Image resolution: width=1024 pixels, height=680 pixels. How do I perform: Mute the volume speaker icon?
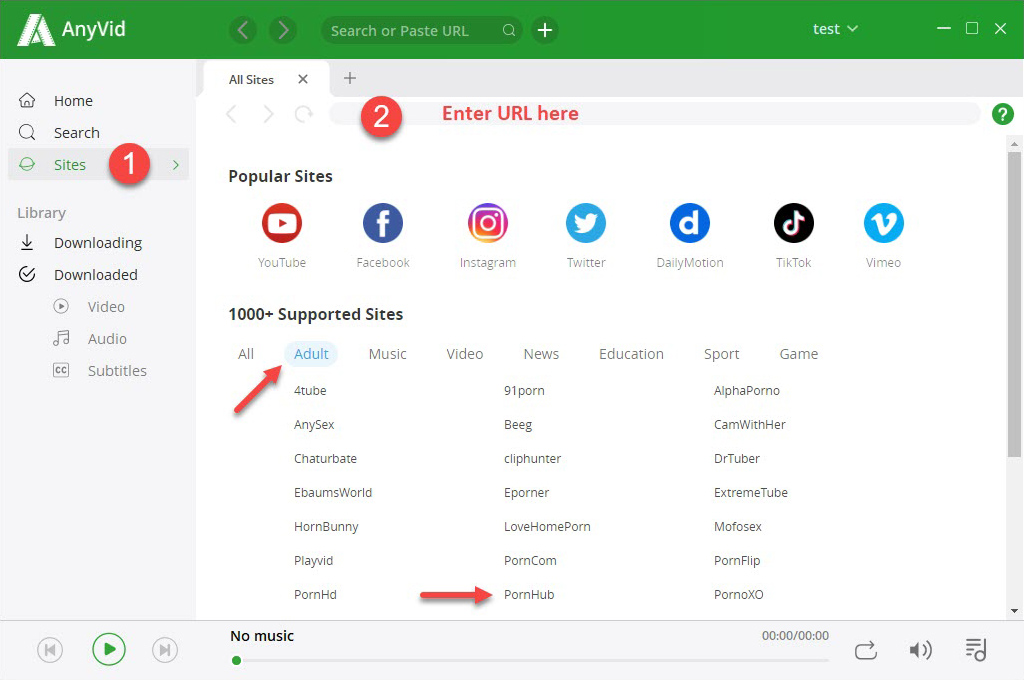tap(921, 650)
